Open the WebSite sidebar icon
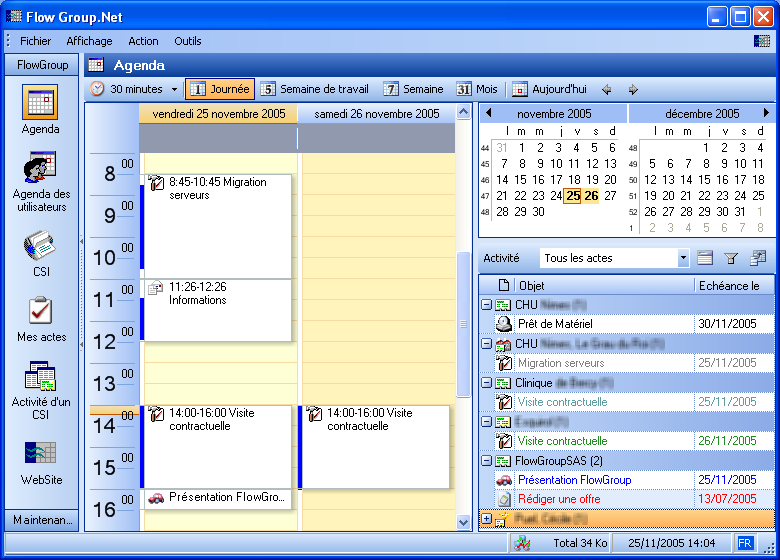780x560 pixels. (40, 455)
